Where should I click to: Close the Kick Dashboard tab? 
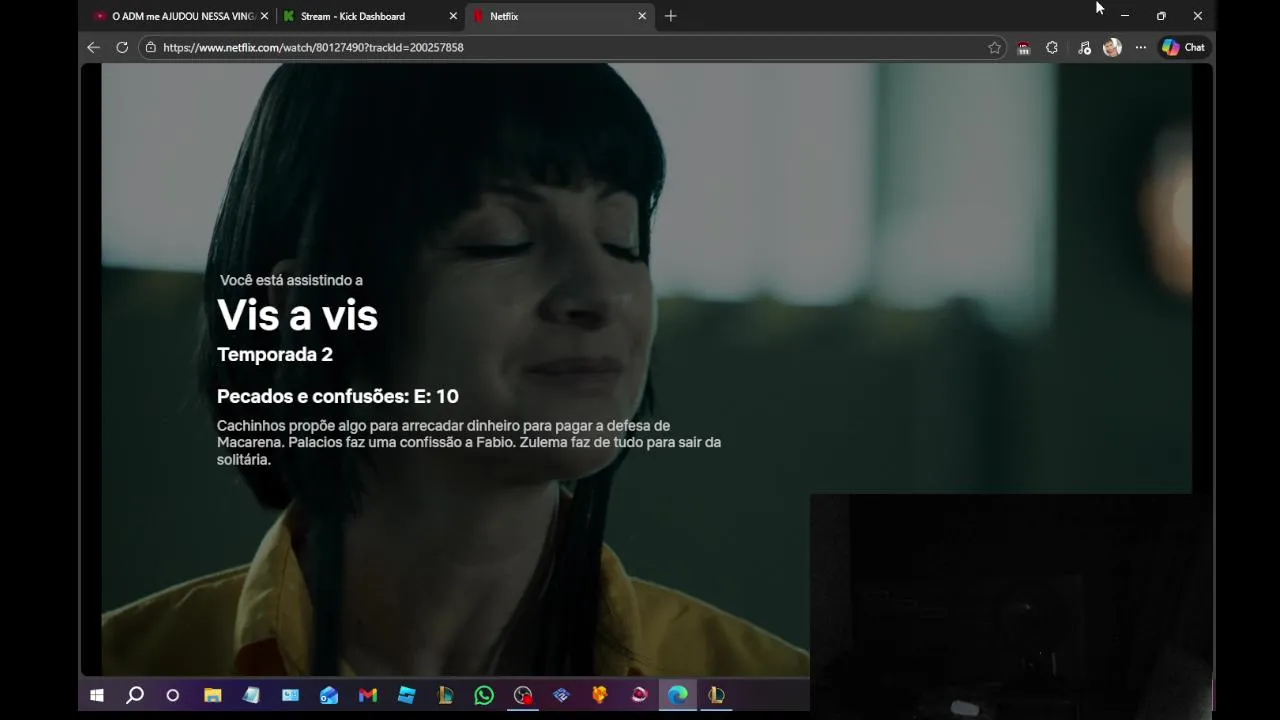pyautogui.click(x=453, y=16)
